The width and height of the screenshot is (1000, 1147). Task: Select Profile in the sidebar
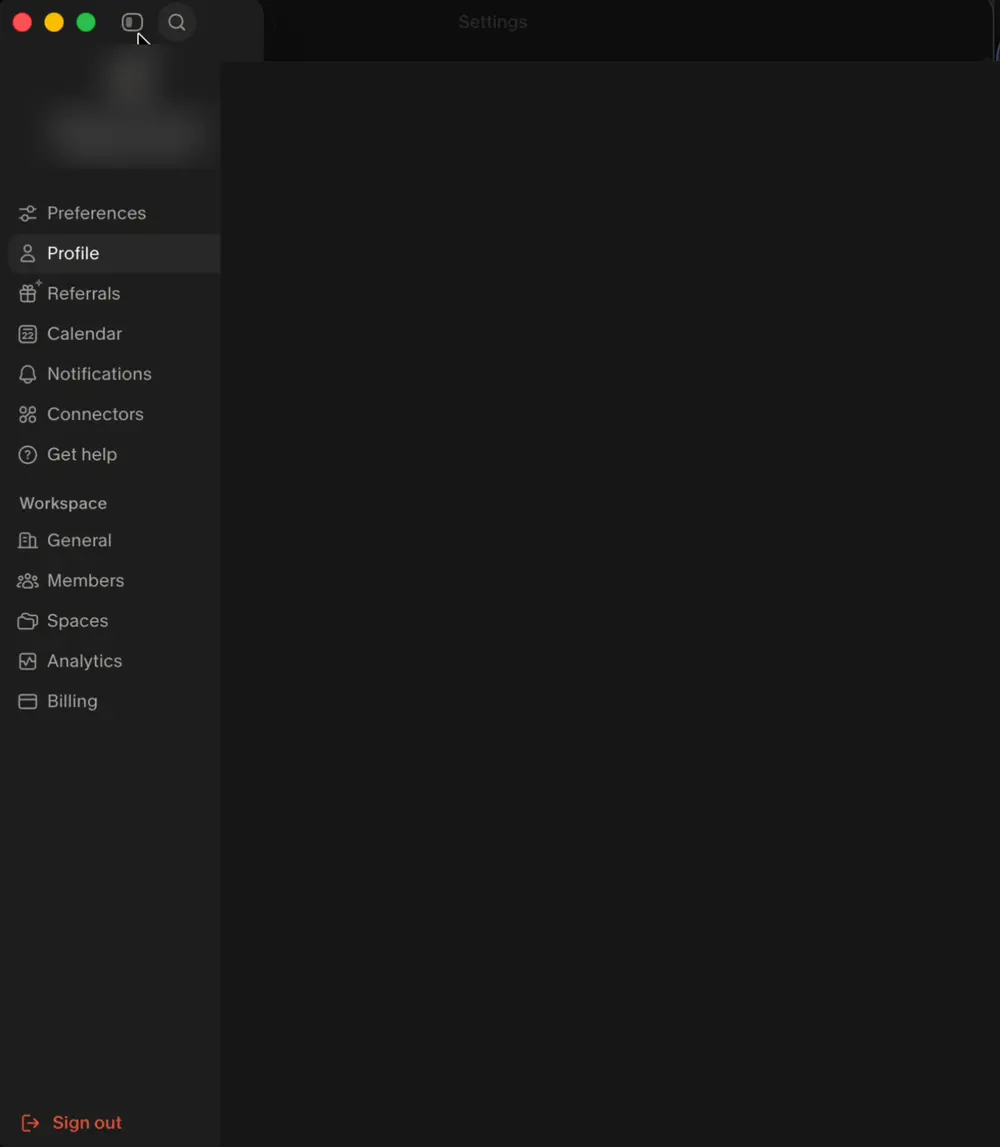[x=114, y=254]
